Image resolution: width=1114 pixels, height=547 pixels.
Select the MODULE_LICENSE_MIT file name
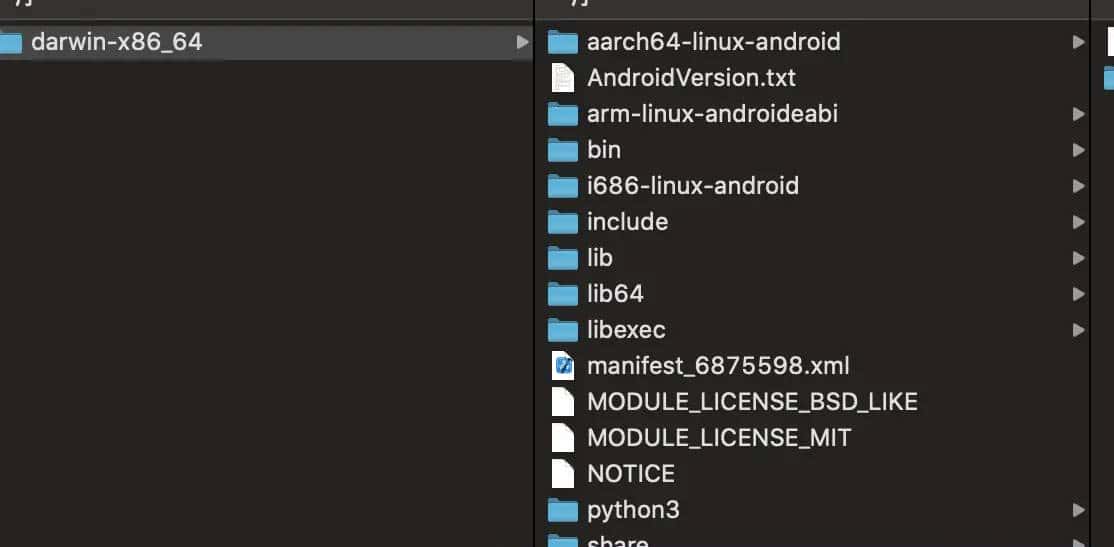[719, 438]
